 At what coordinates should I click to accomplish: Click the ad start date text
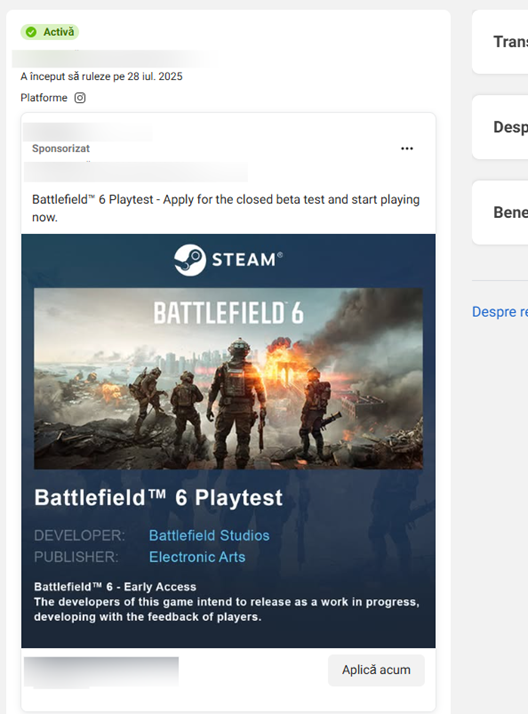coord(102,76)
